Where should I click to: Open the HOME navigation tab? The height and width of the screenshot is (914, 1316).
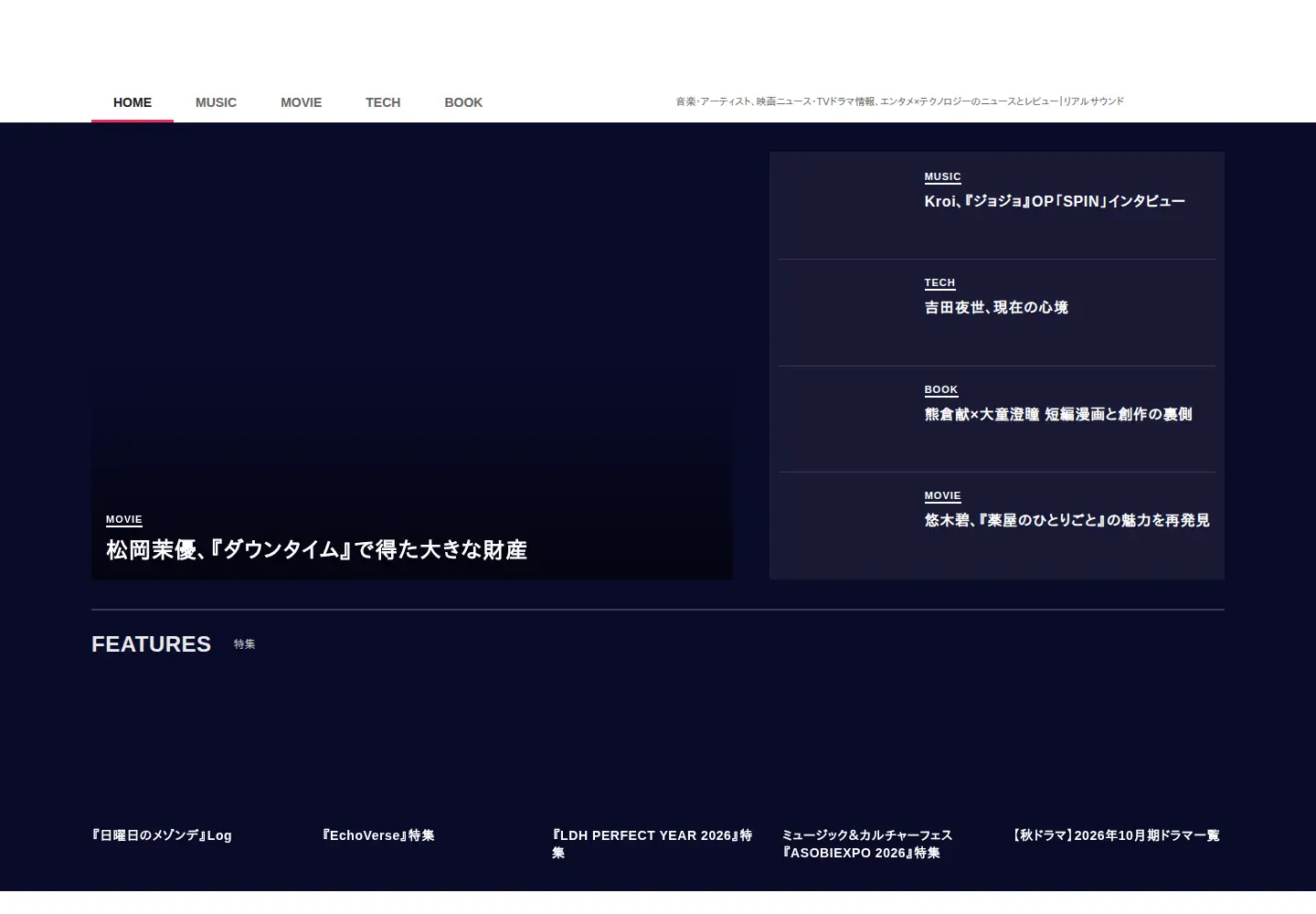coord(133,102)
